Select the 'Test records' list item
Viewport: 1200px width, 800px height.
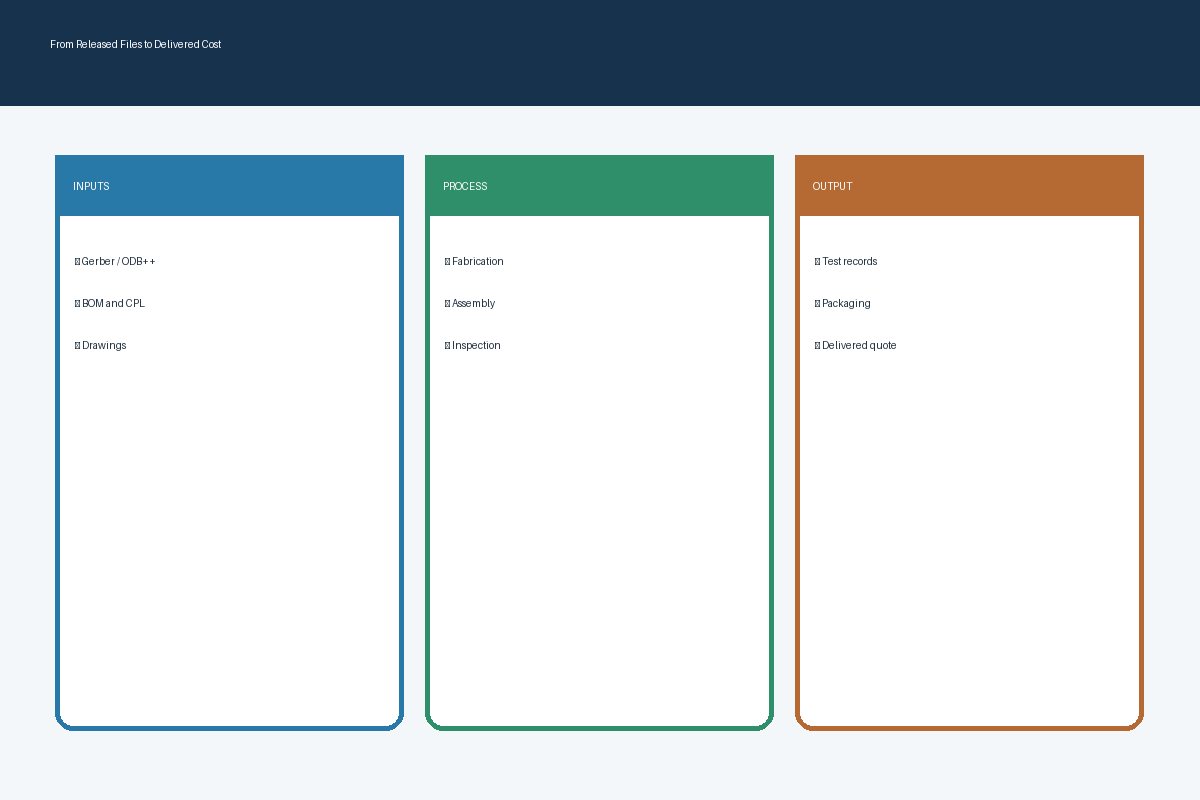click(846, 261)
